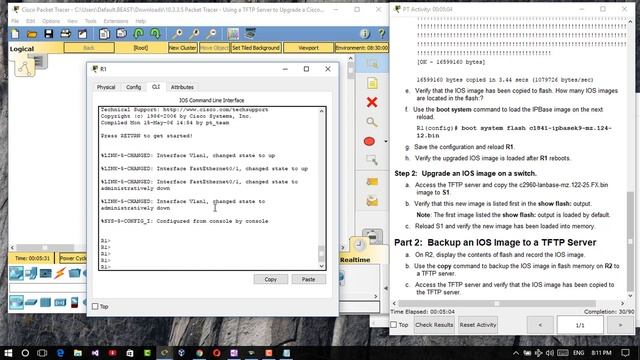
Task: Zoom out with the minus magnifier icon
Action: click(211, 34)
